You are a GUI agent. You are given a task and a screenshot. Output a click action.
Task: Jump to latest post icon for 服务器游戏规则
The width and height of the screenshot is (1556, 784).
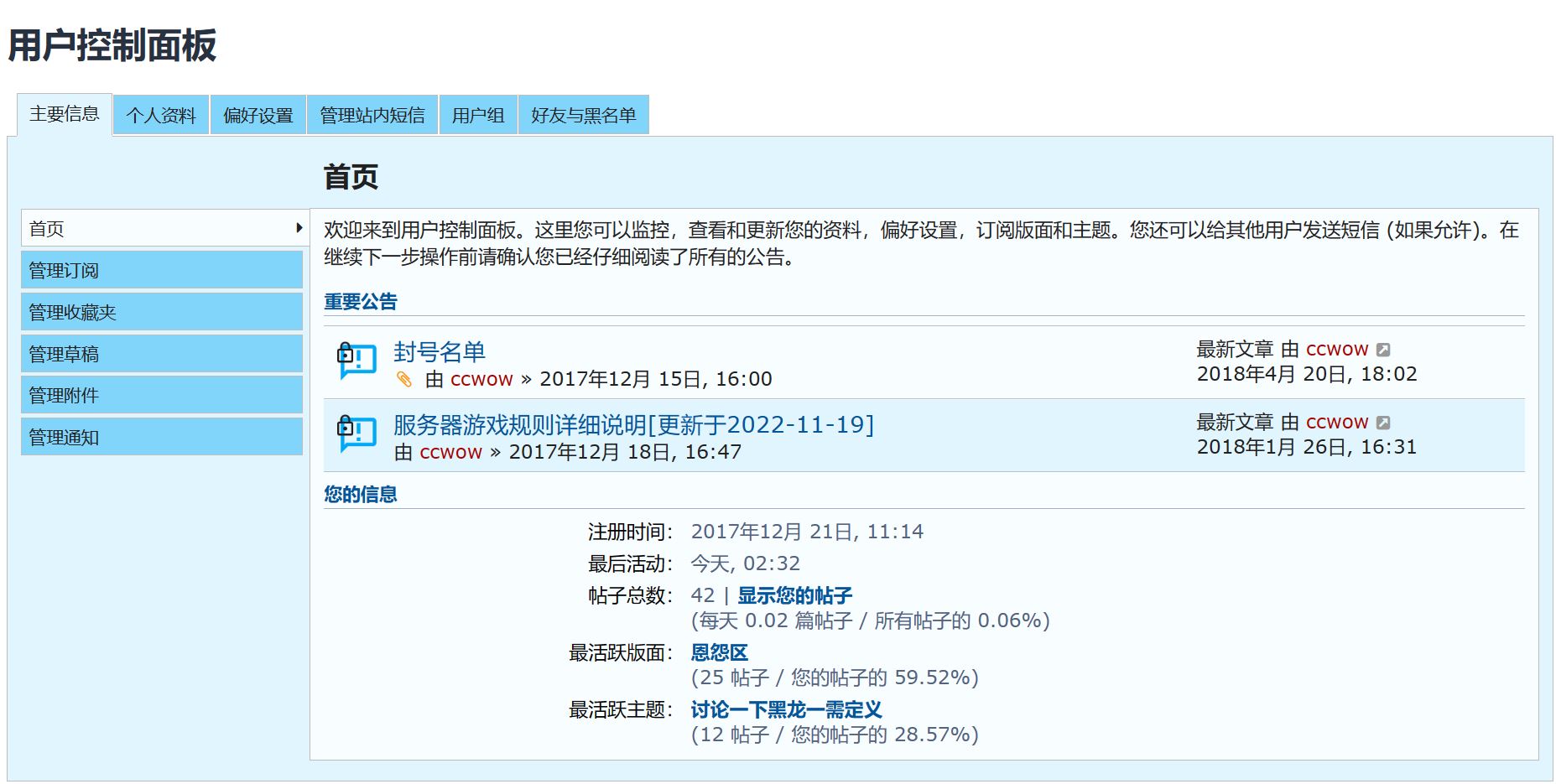coord(1383,423)
